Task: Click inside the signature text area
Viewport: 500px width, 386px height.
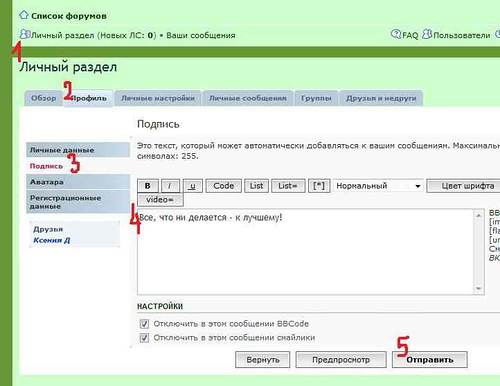Action: click(x=306, y=252)
